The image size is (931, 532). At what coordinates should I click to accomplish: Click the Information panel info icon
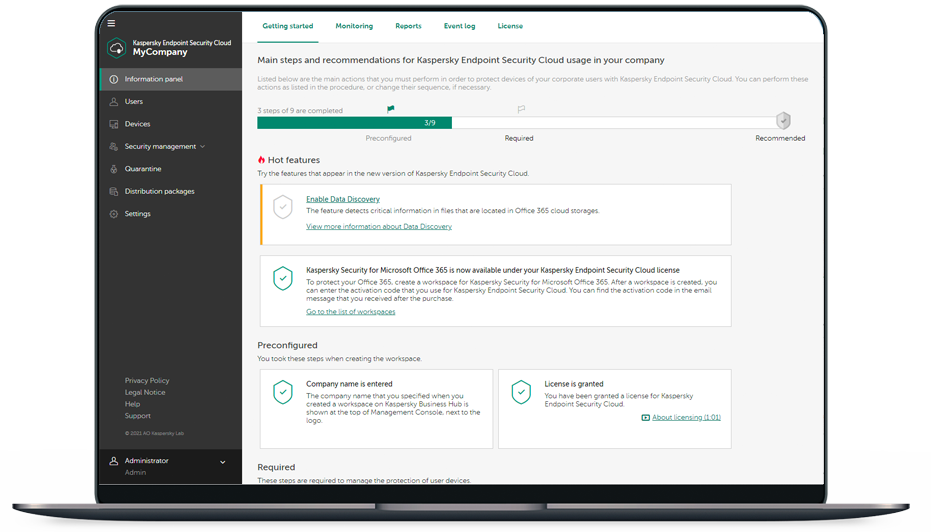click(x=113, y=79)
